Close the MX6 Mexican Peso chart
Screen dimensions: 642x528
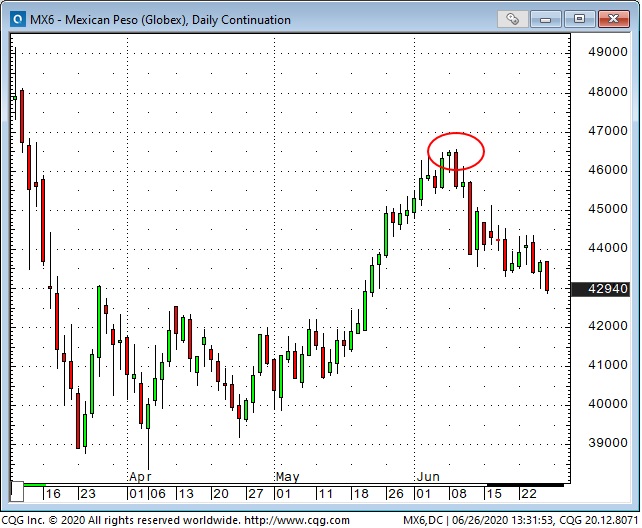(613, 19)
